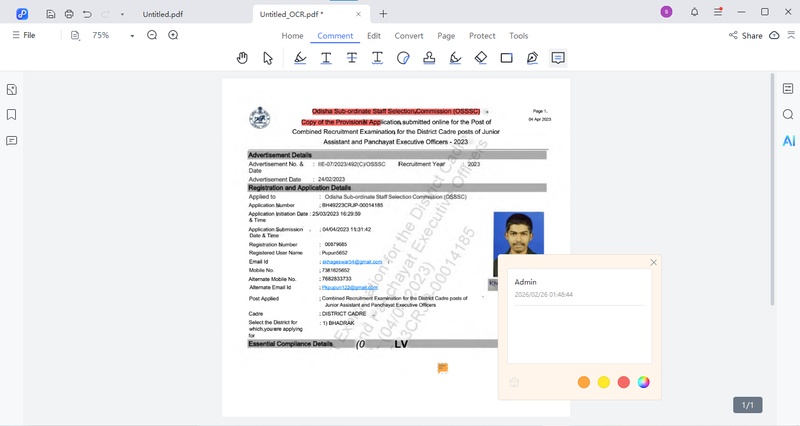Image resolution: width=800 pixels, height=426 pixels.
Task: Open the comments panel in left sidebar
Action: point(12,141)
